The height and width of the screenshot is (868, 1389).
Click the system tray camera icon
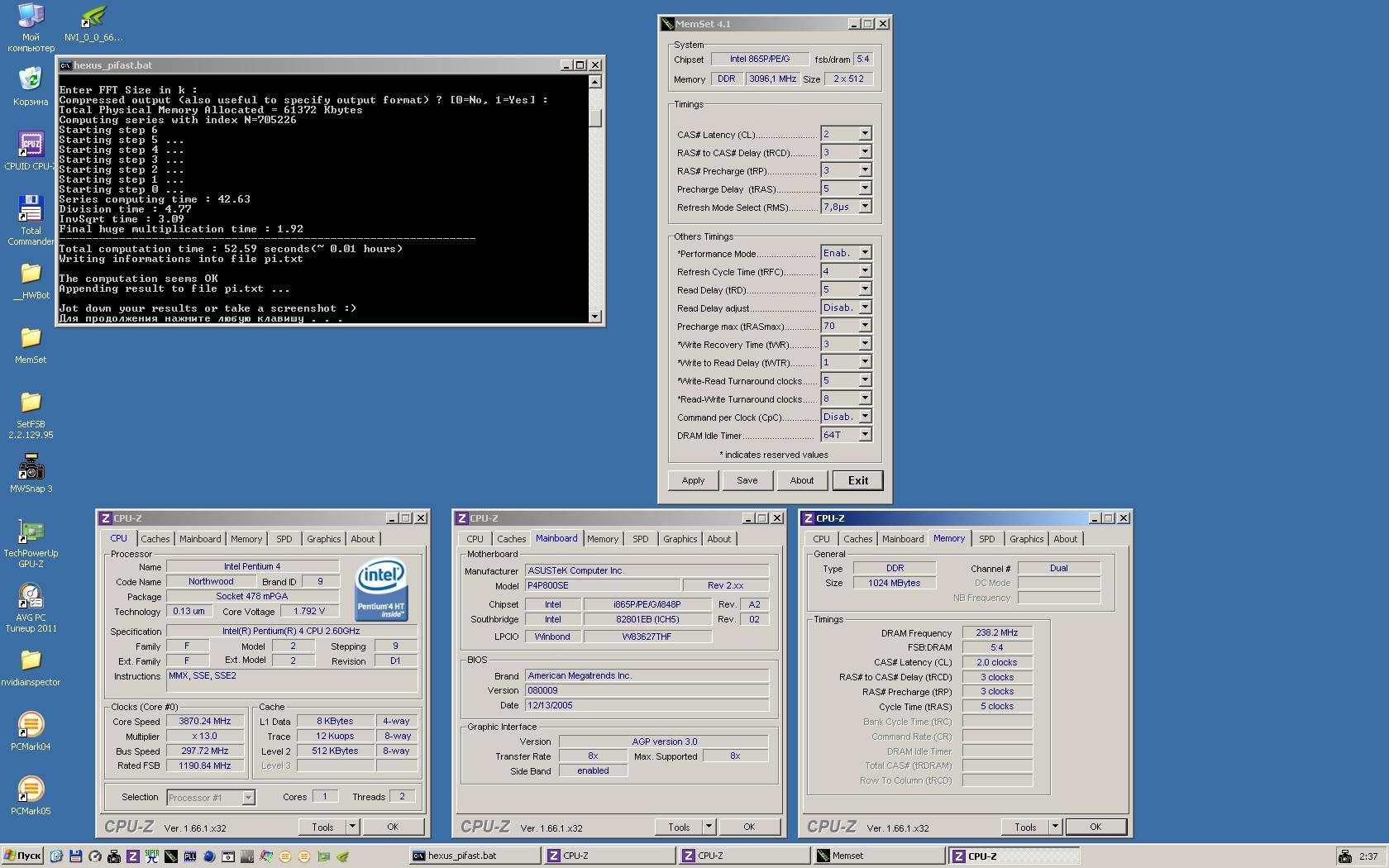1345,856
